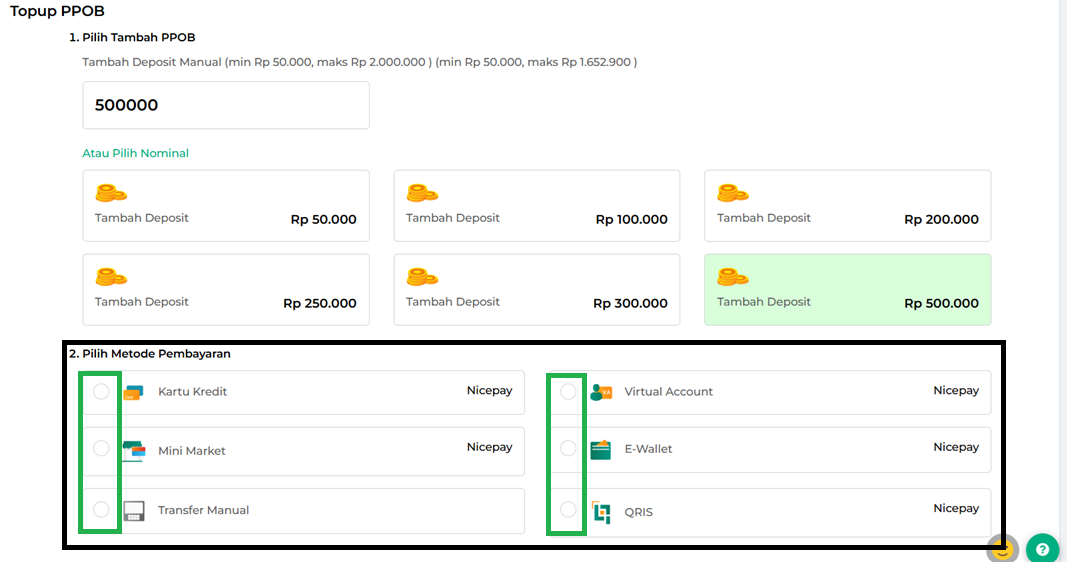Screen dimensions: 1067x562
Task: Click the Transfer Manual icon
Action: (x=134, y=511)
